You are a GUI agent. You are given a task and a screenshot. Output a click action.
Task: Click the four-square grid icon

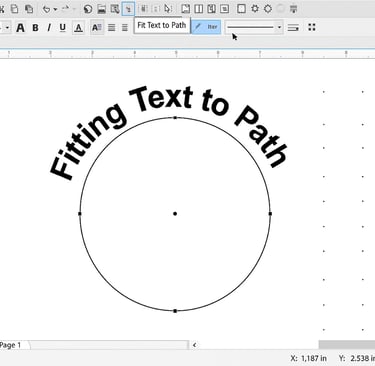click(x=312, y=27)
